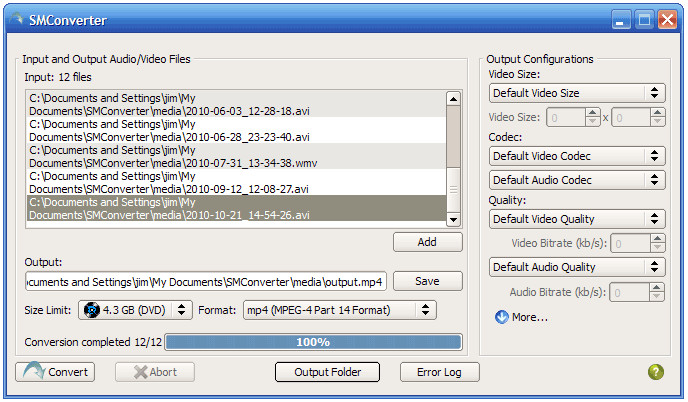This screenshot has width=688, height=402.
Task: Open the Output Folder
Action: coord(327,372)
